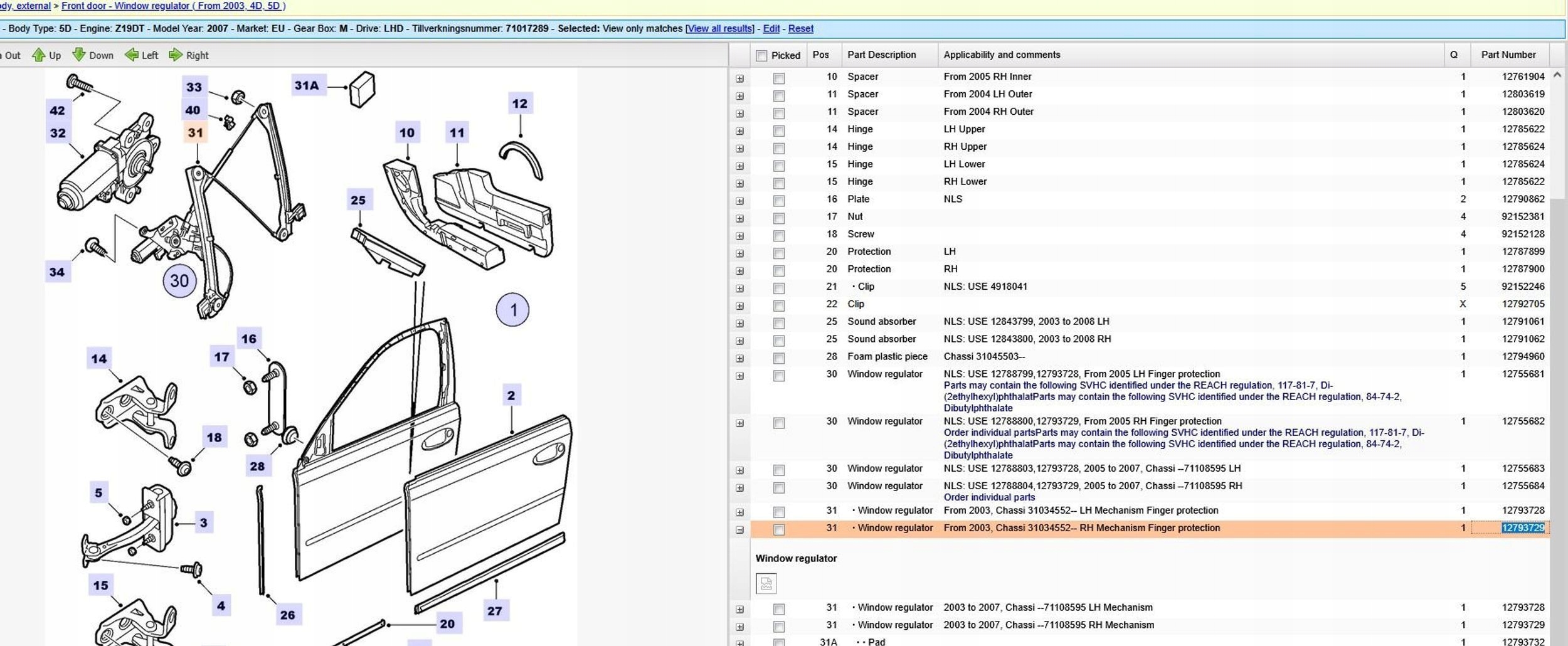Click part label 31A in diagram
The height and width of the screenshot is (646, 1568).
click(307, 86)
